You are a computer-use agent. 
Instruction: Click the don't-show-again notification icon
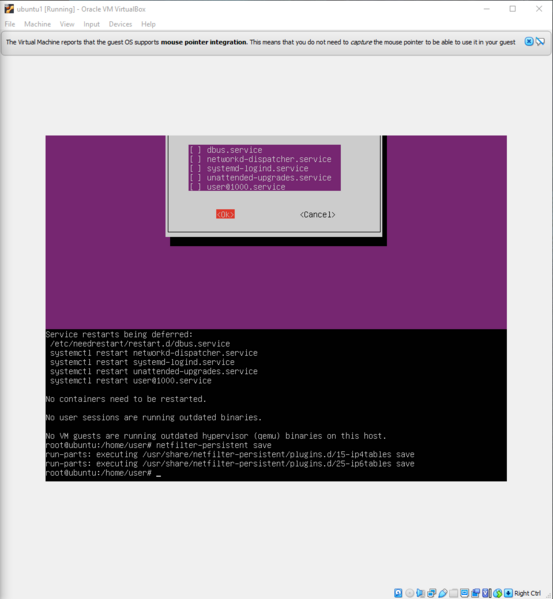[540, 42]
